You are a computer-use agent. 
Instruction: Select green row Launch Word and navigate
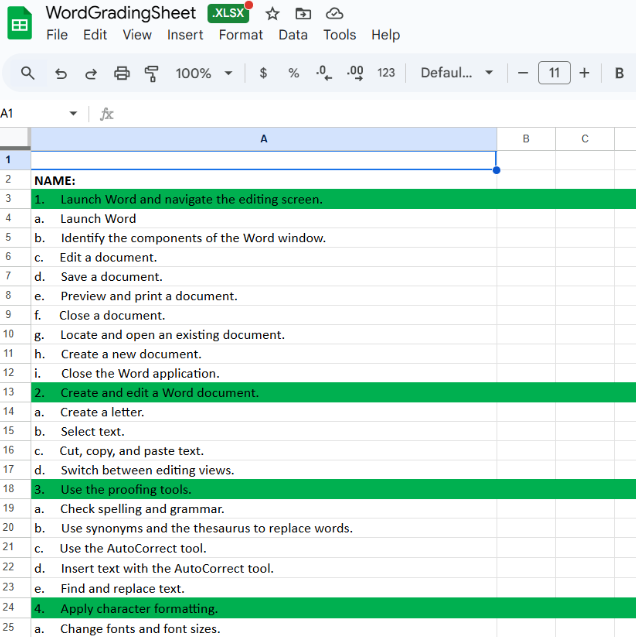click(264, 199)
